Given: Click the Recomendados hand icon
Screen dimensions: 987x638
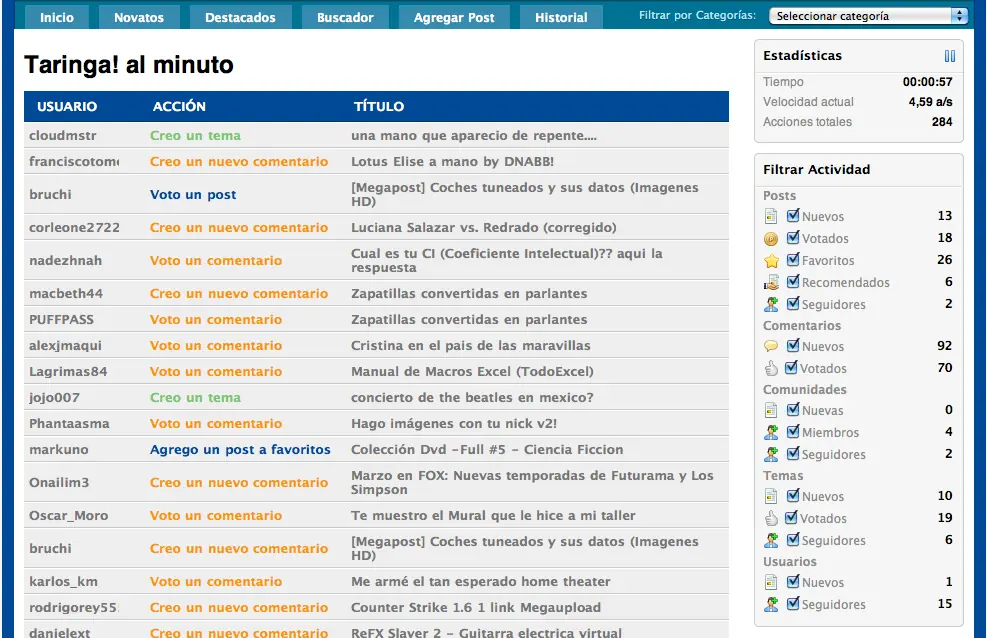Looking at the screenshot, I should click(x=771, y=283).
